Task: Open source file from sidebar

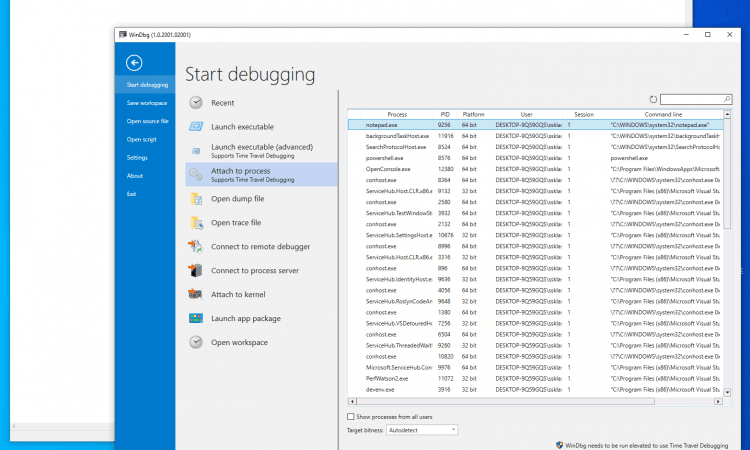Action: point(145,121)
